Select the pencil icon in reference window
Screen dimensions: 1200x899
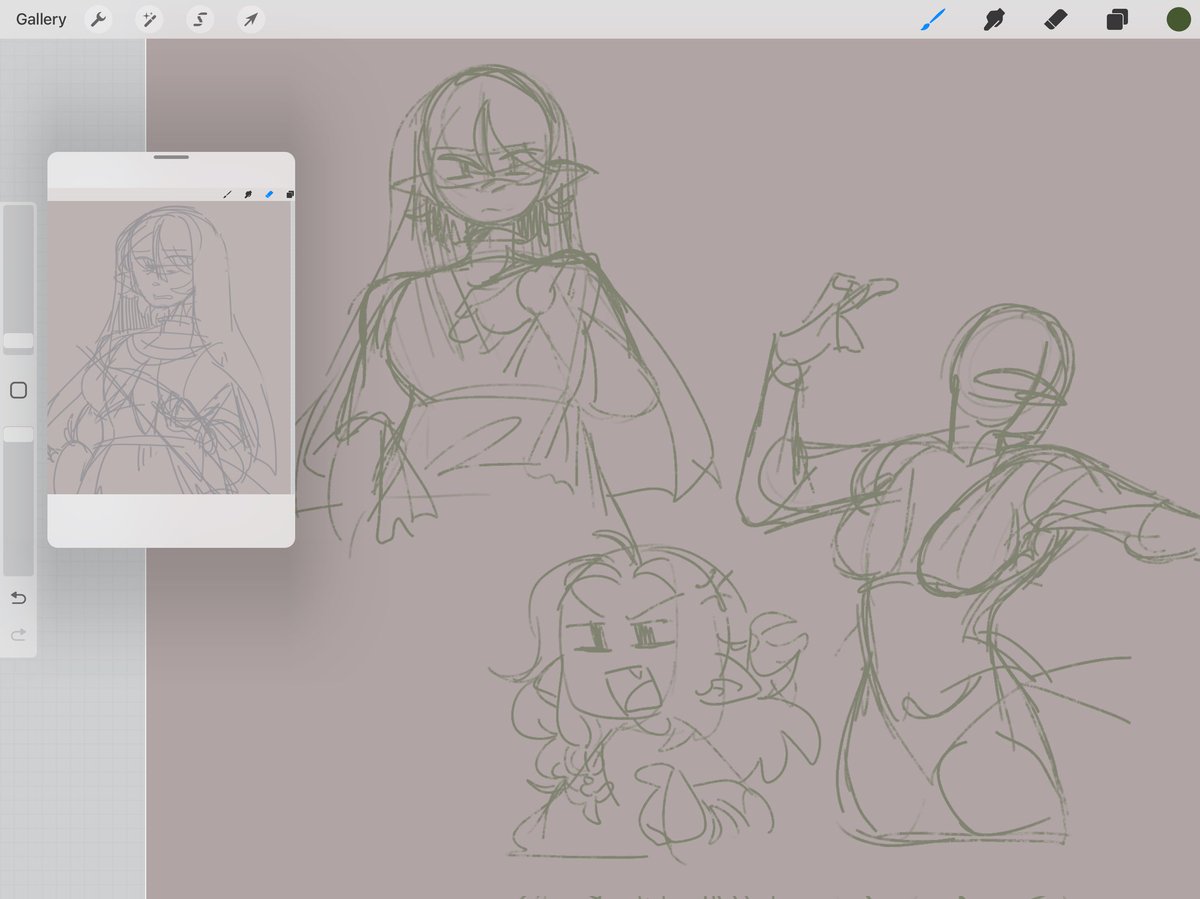pos(227,194)
